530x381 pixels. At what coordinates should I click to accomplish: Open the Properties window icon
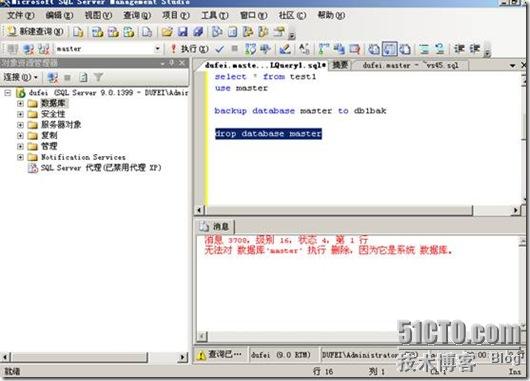point(279,32)
